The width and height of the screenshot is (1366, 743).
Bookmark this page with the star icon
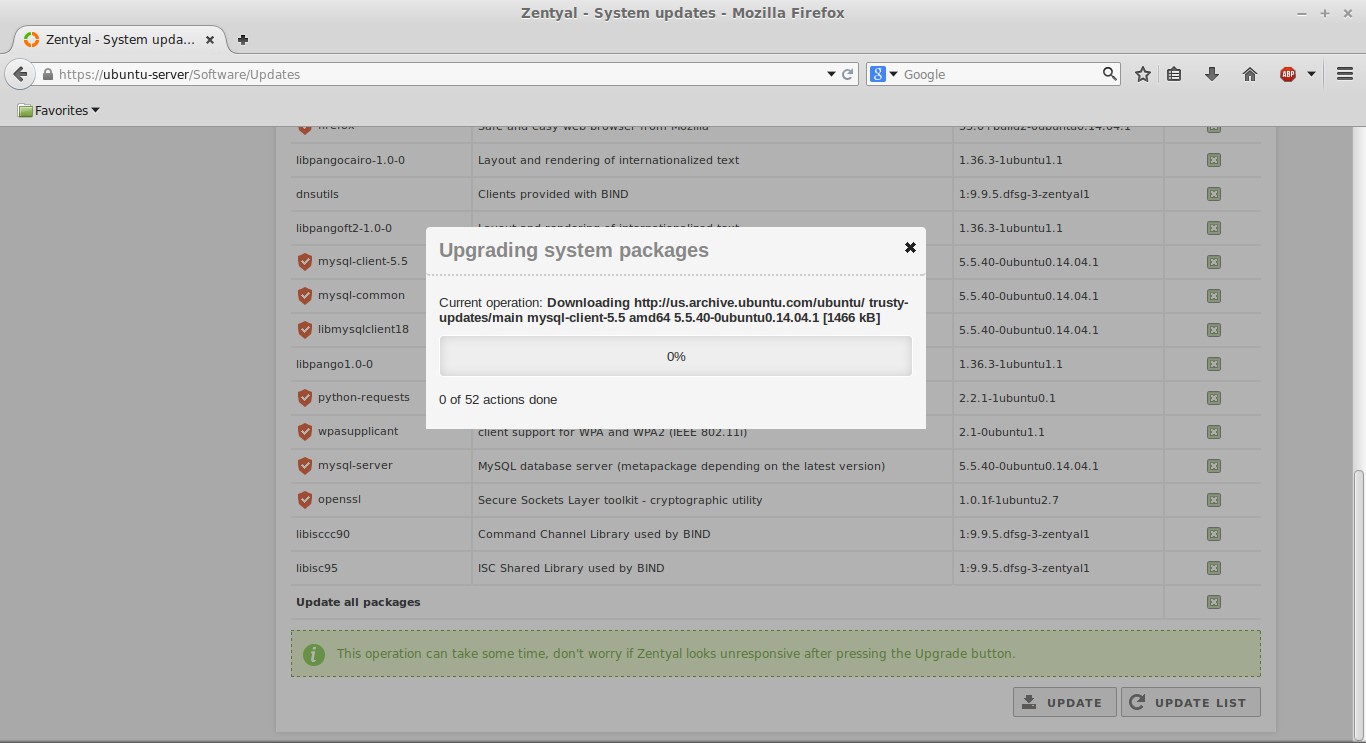coord(1143,74)
